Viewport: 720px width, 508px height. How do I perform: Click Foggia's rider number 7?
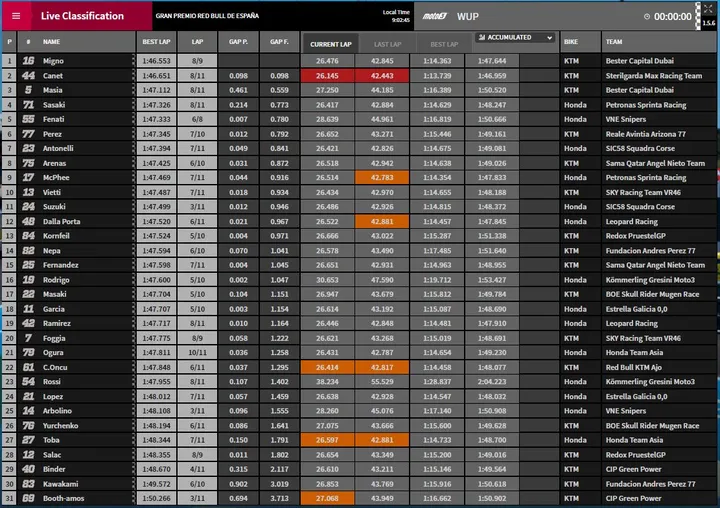pyautogui.click(x=28, y=338)
